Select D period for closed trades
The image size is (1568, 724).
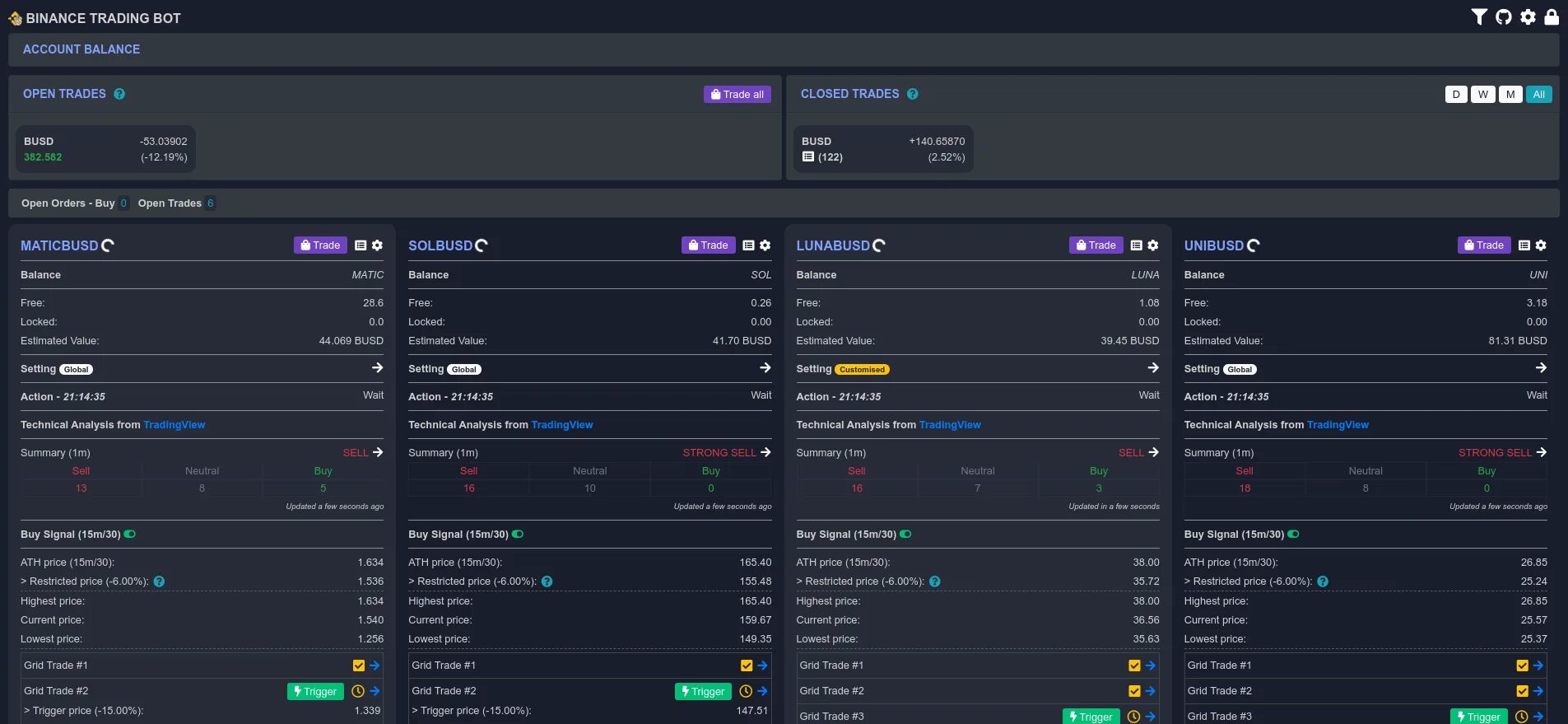pos(1456,95)
